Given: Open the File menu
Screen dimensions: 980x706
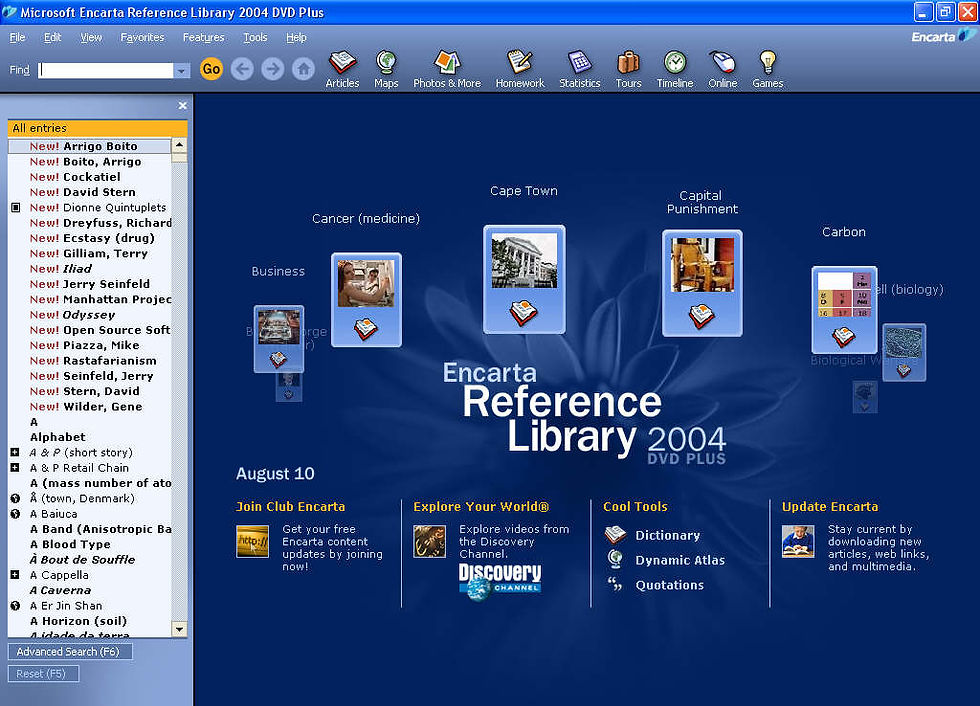Looking at the screenshot, I should pyautogui.click(x=18, y=37).
